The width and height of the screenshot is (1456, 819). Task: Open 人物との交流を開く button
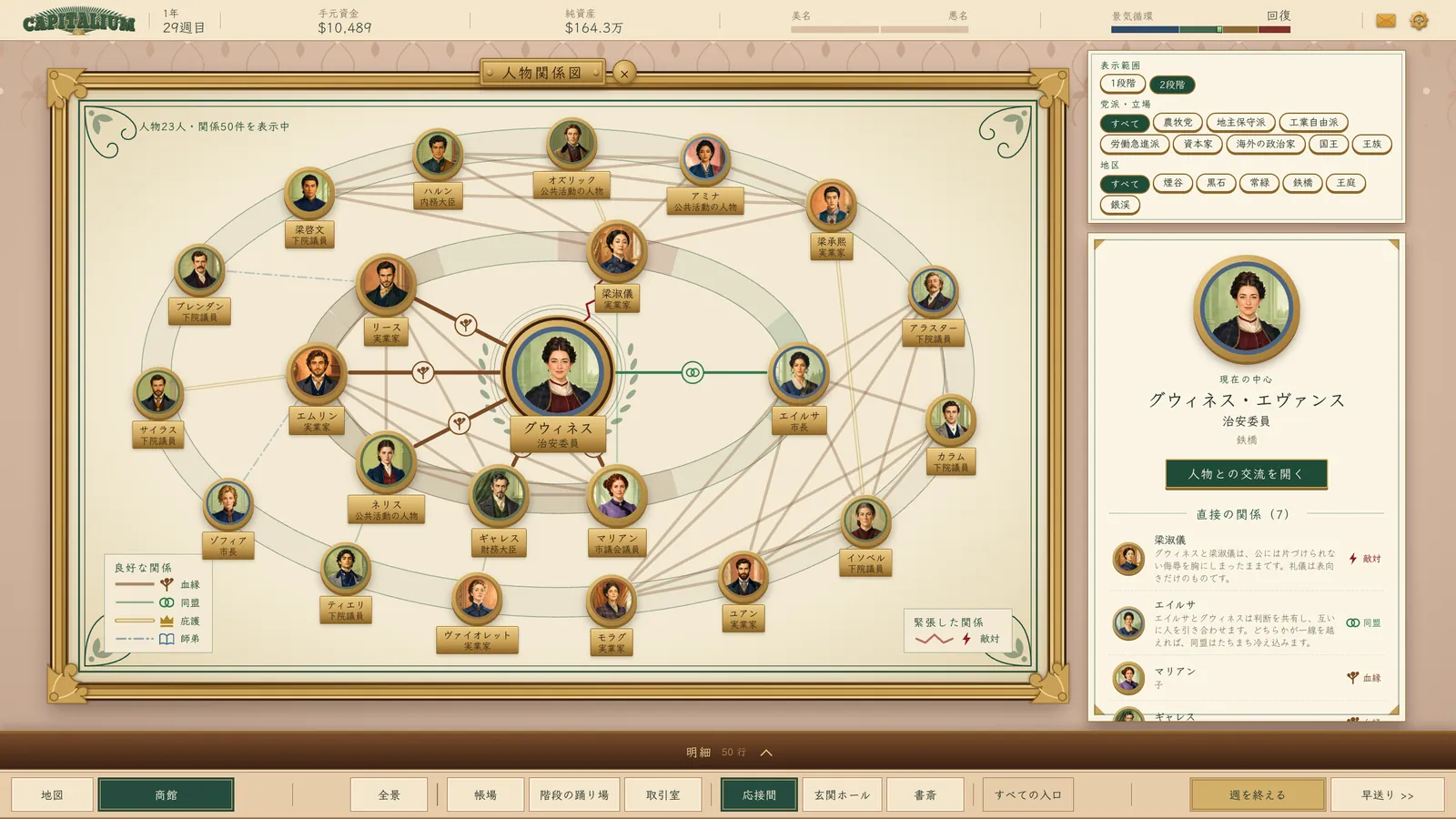pos(1247,474)
